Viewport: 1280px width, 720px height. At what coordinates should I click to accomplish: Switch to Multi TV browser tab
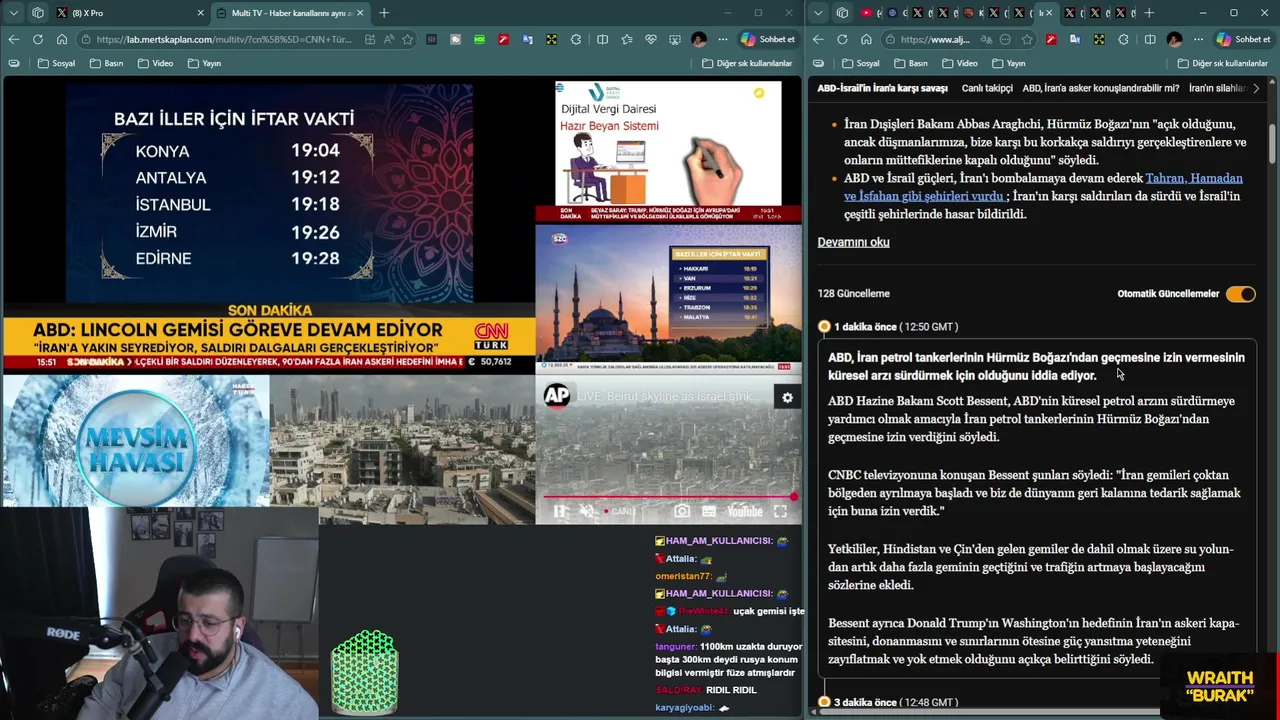pyautogui.click(x=290, y=13)
